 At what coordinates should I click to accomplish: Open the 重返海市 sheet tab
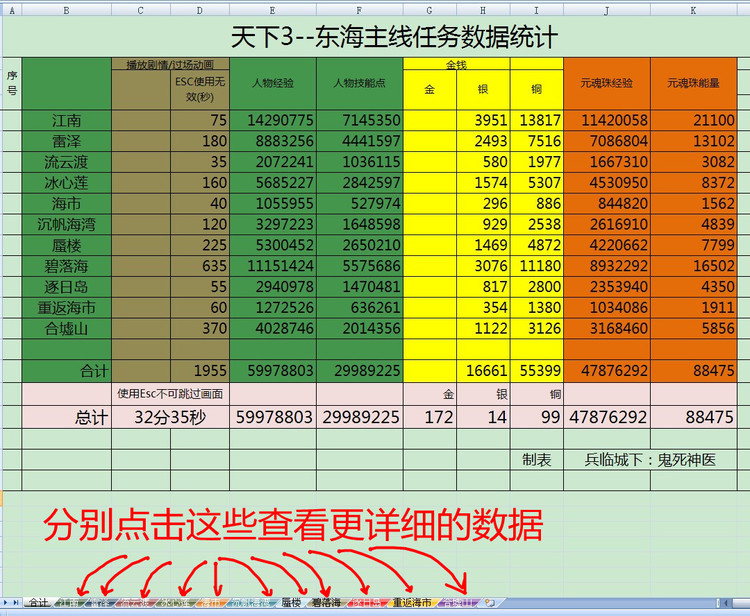tap(412, 603)
